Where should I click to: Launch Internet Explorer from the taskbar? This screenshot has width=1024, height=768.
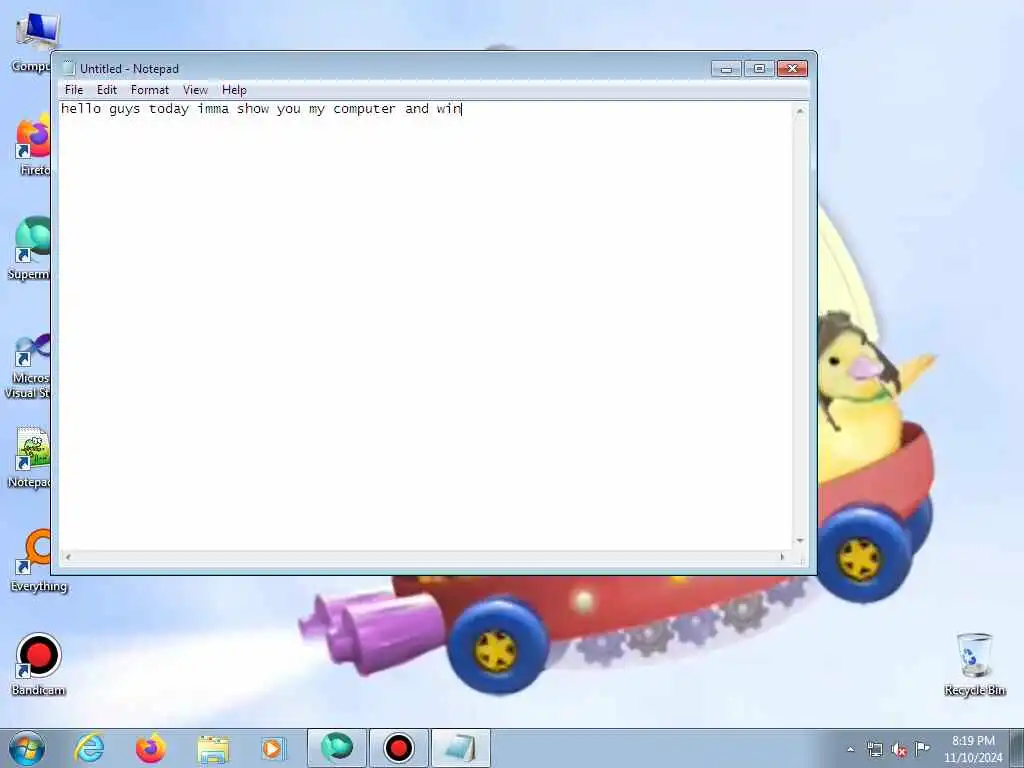tap(89, 748)
